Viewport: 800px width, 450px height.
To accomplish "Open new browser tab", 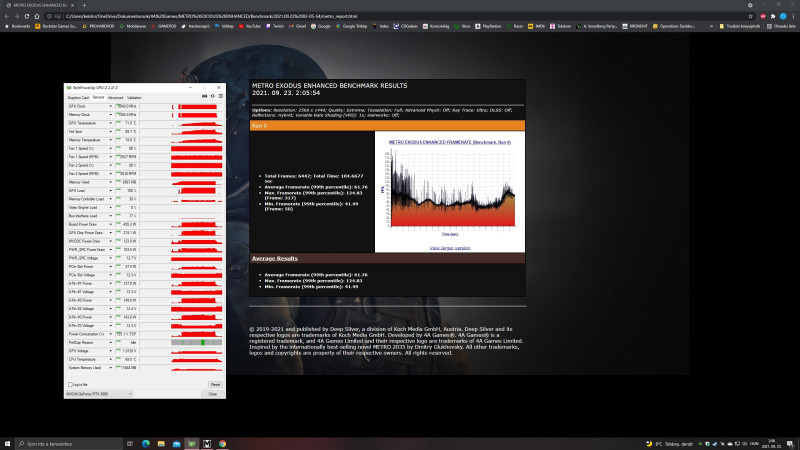I will coord(84,5).
